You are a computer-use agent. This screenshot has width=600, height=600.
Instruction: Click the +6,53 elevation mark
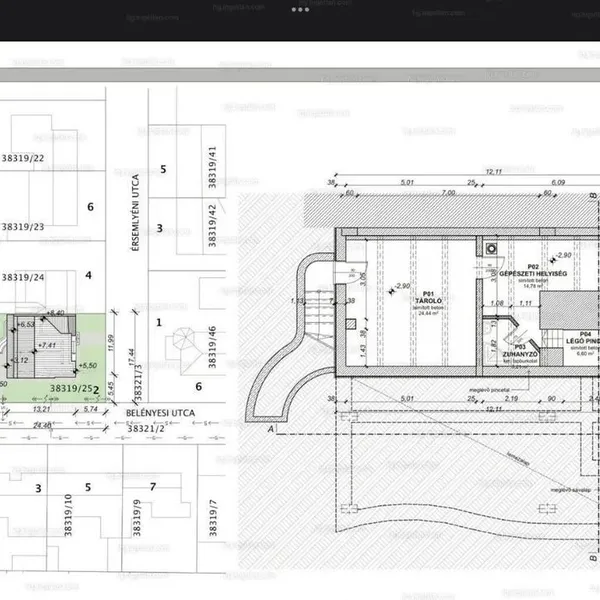click(x=26, y=324)
